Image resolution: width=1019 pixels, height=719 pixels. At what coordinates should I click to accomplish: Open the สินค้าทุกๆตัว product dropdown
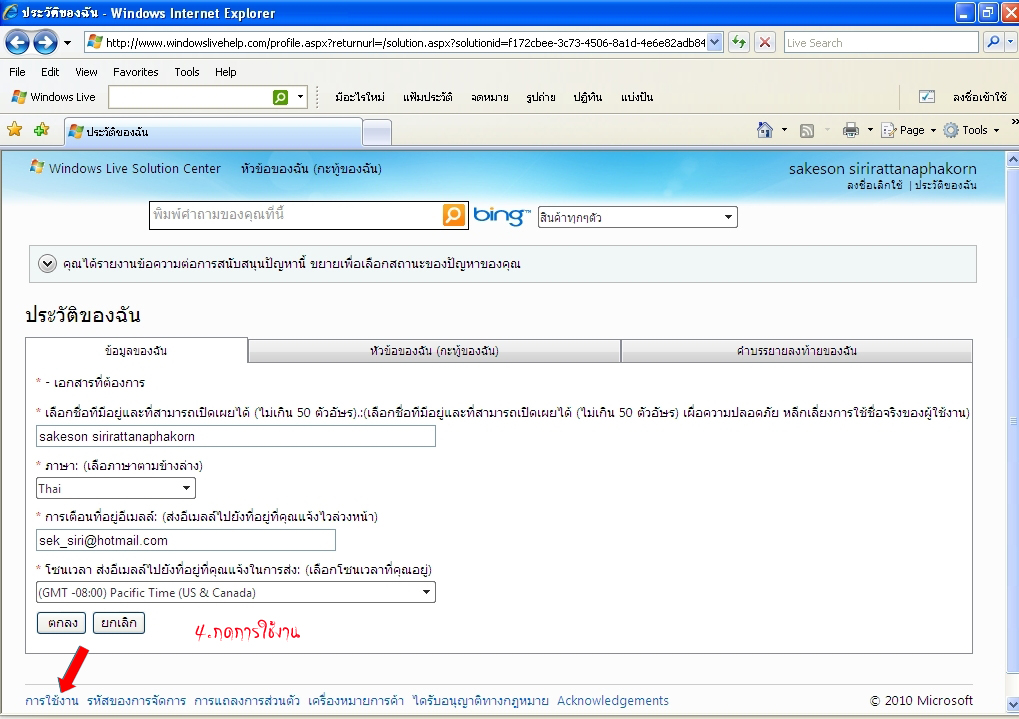[638, 217]
